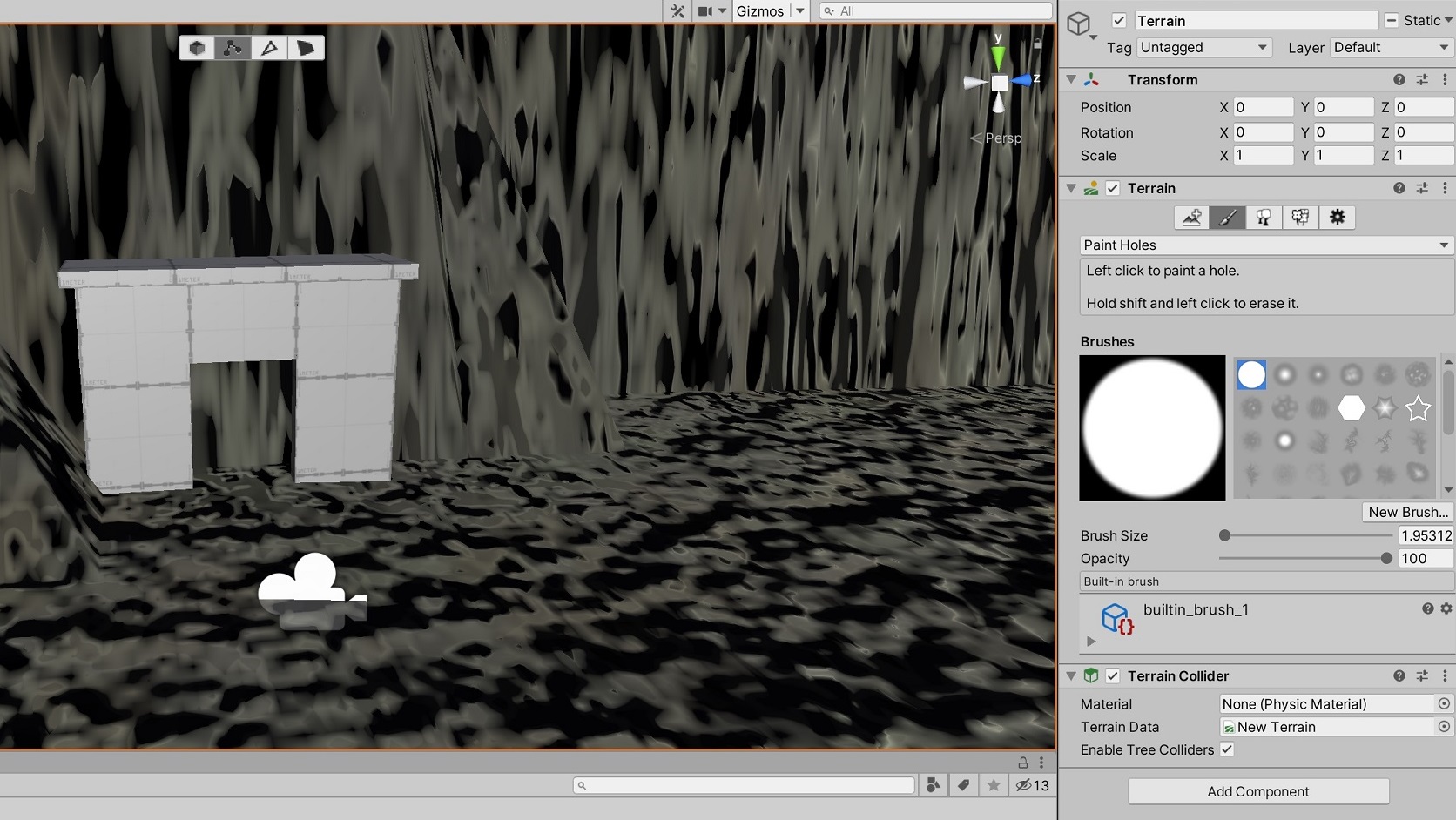Pick Material object with circle selector
Screen dimensions: 1456x820
pyautogui.click(x=1444, y=703)
